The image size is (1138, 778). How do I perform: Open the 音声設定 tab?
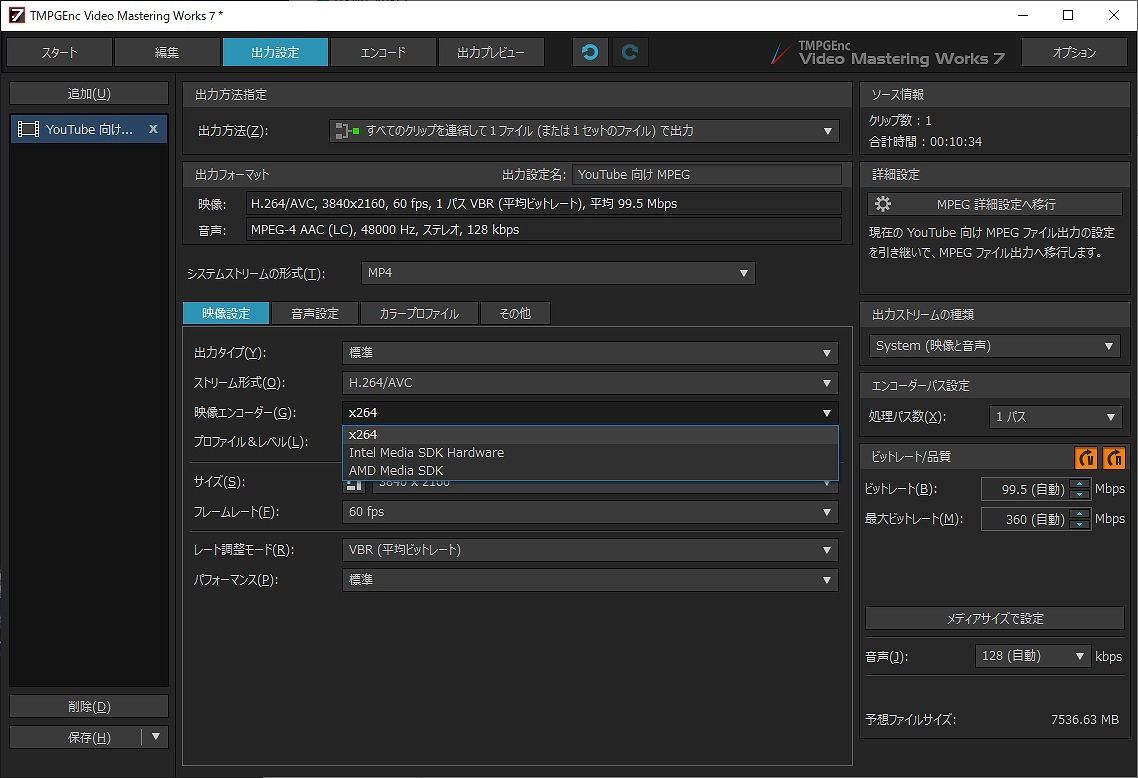pyautogui.click(x=315, y=314)
